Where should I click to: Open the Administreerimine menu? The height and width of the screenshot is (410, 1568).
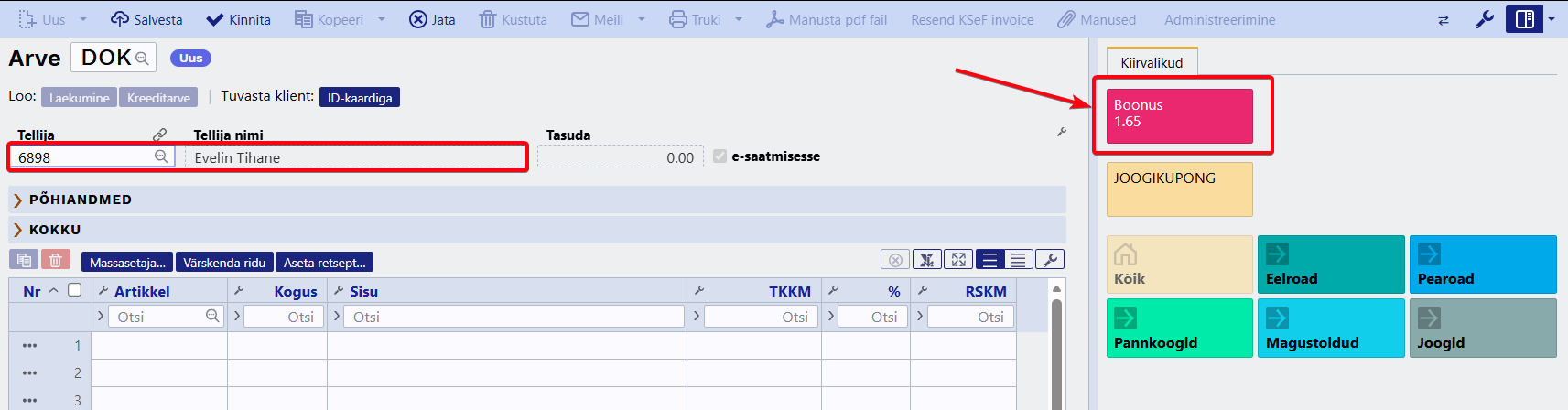(1219, 19)
